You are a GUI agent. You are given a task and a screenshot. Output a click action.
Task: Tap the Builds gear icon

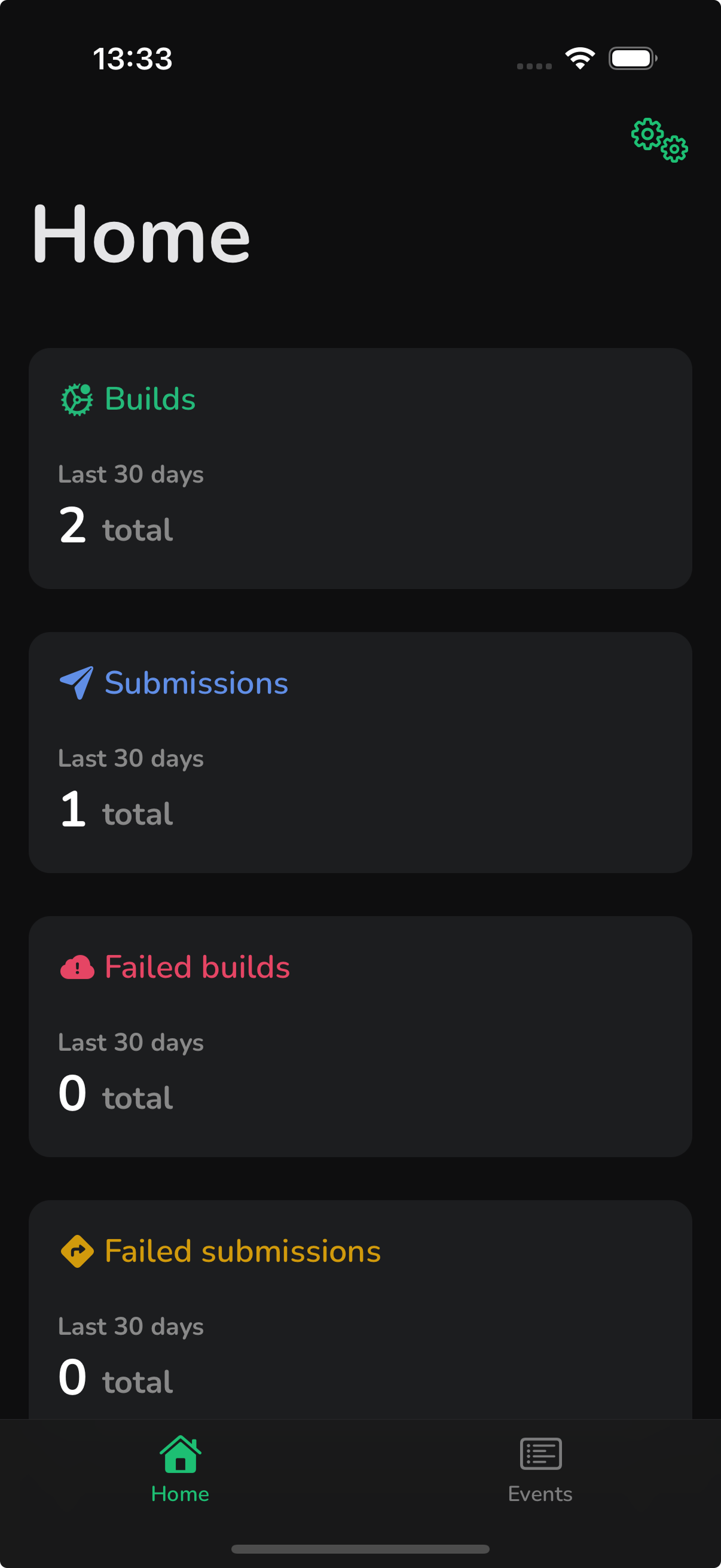tap(77, 399)
